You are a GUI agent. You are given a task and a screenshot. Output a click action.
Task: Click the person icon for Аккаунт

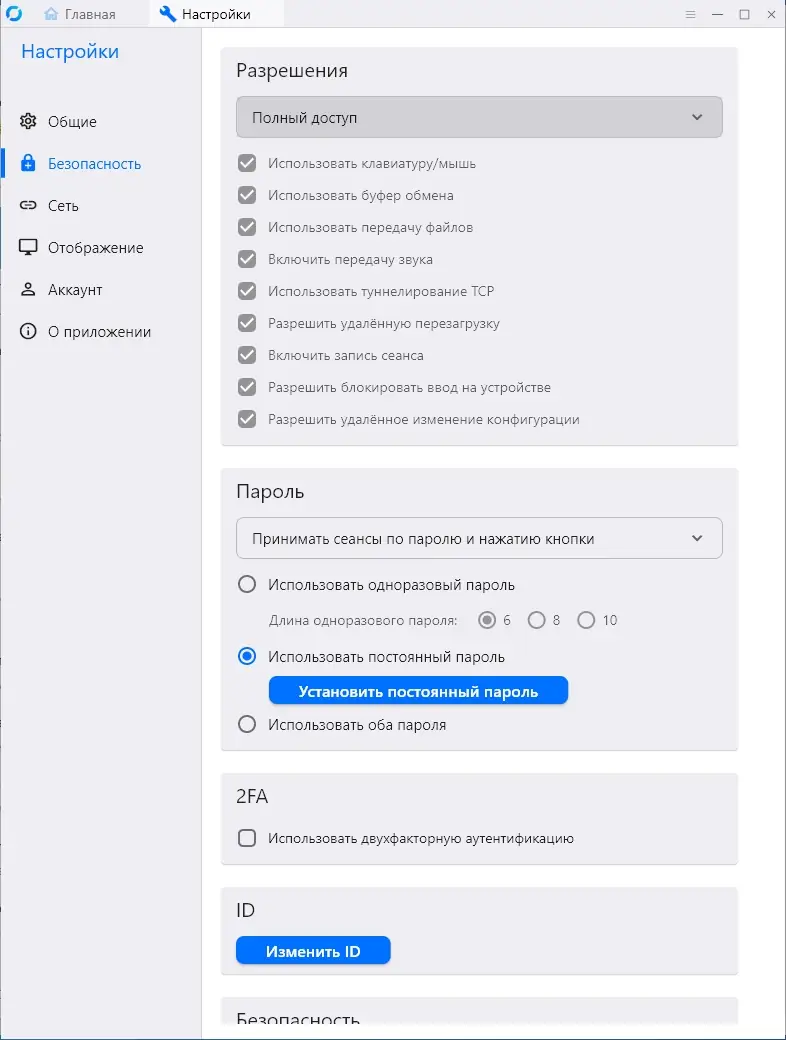[28, 290]
